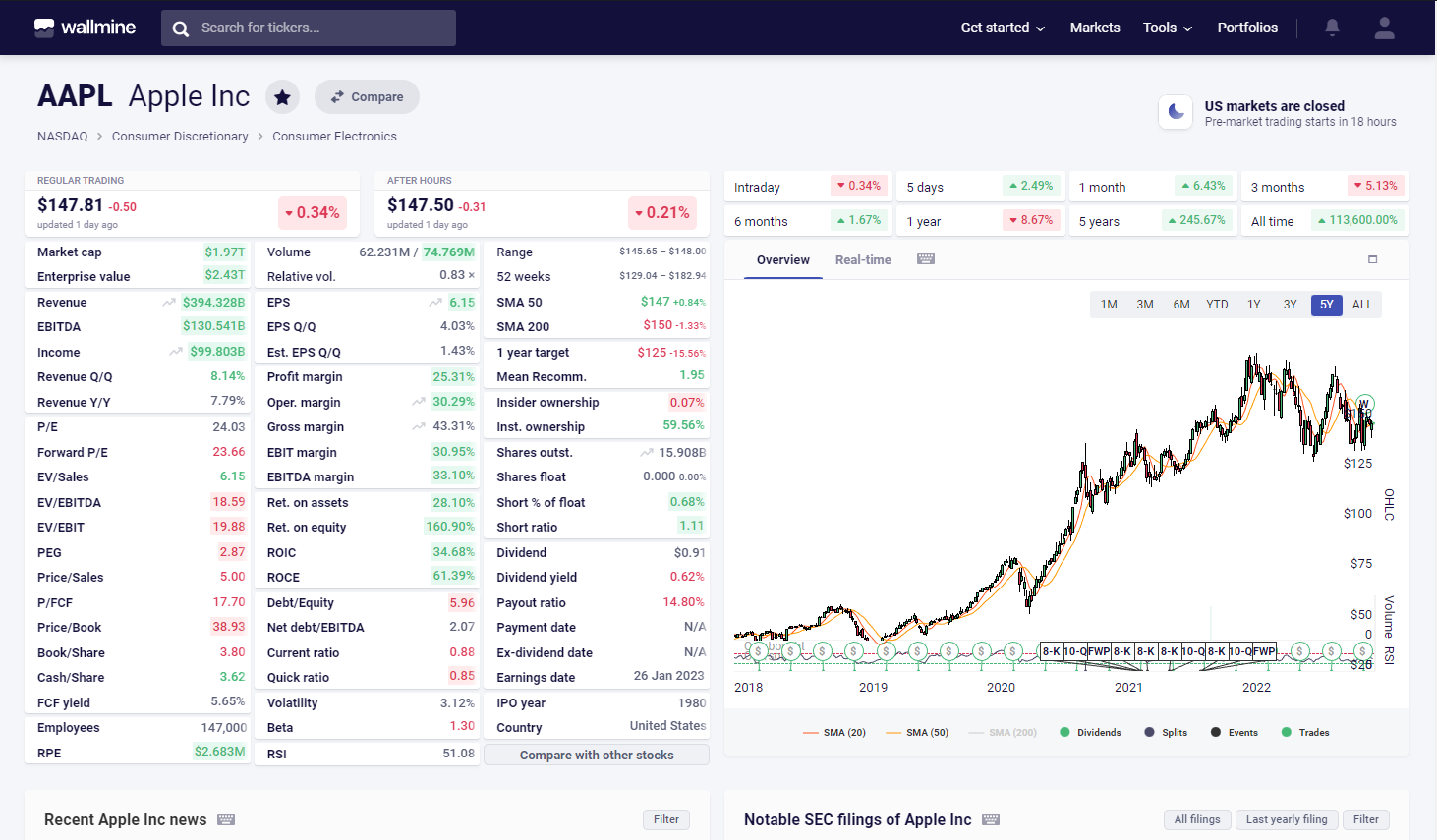Open the Markets menu item
The height and width of the screenshot is (840, 1437).
[1094, 28]
